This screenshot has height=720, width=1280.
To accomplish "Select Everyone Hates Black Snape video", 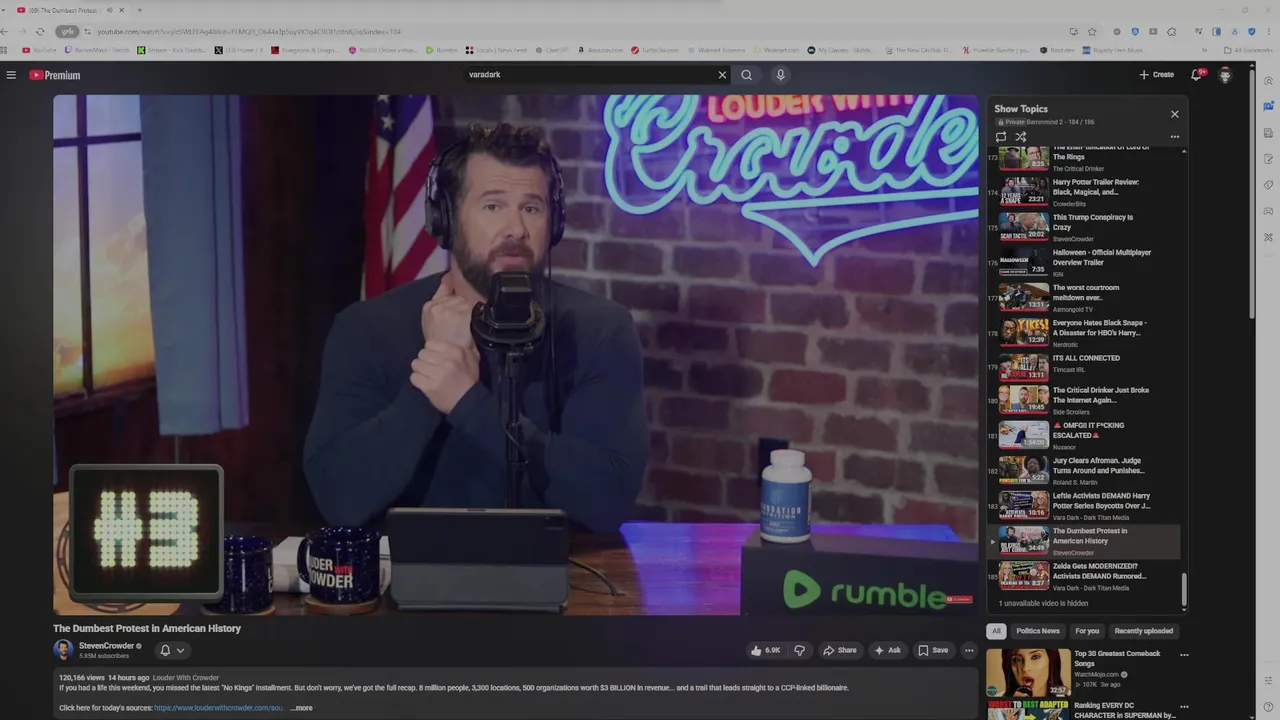I will [1084, 332].
